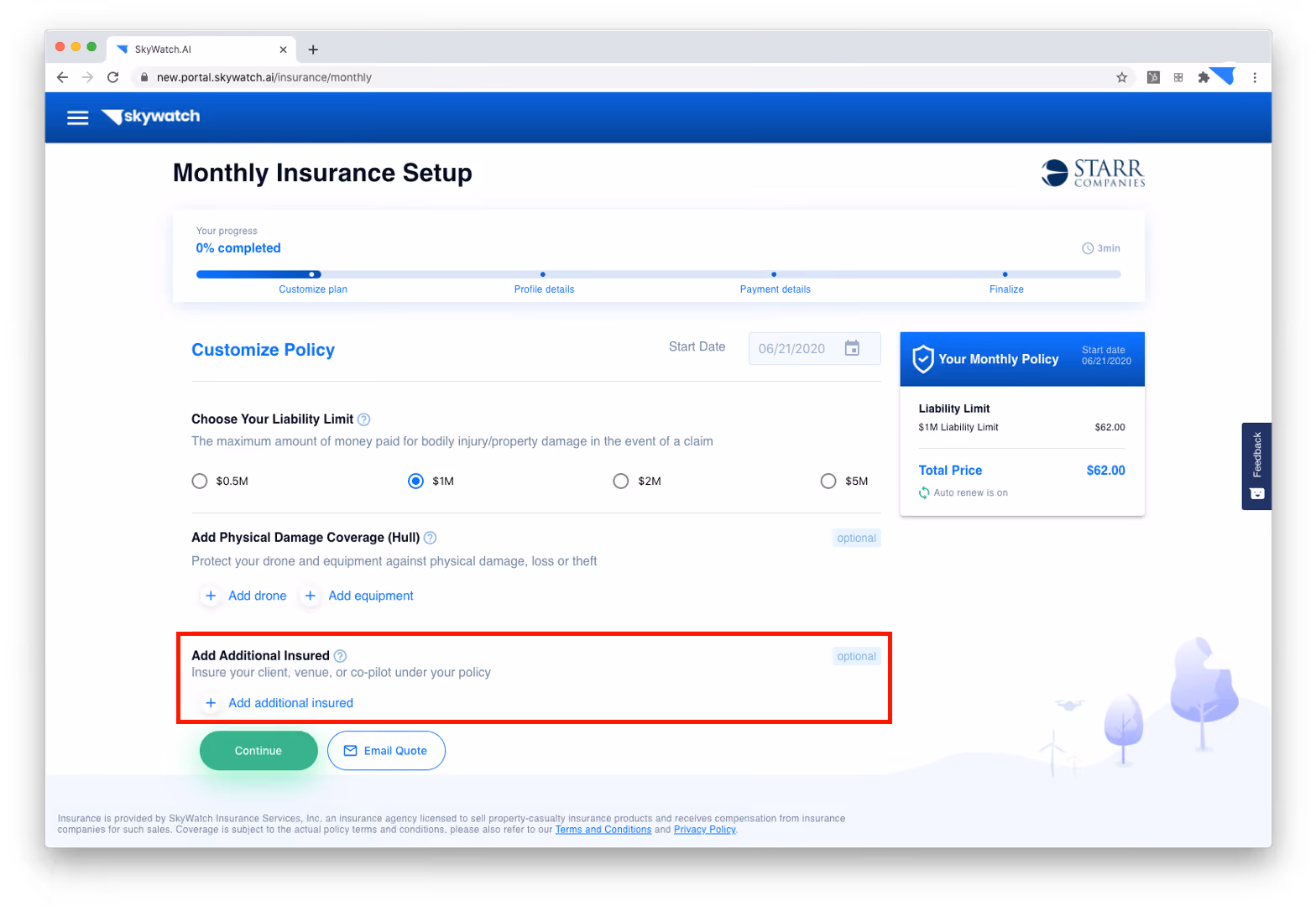Click the browser address bar URL
This screenshot has height=906, width=1316.
click(x=264, y=77)
